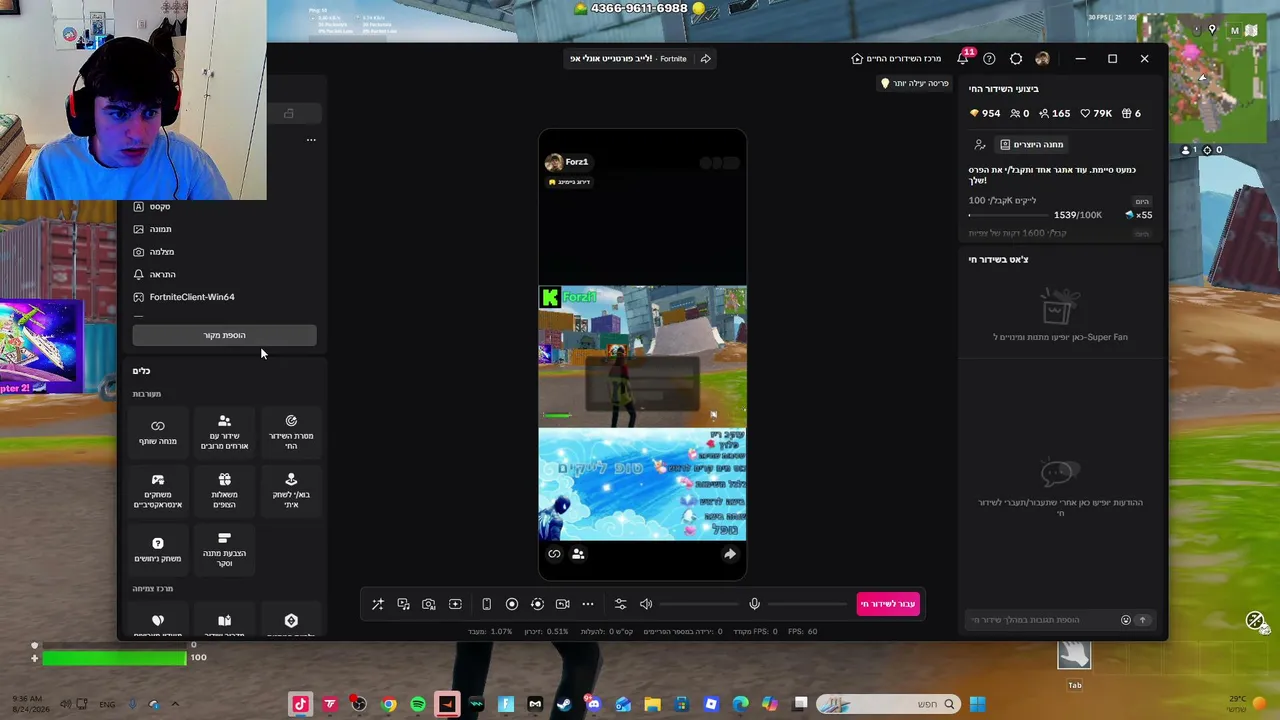Open the 'משאלות הצופים' viewer wishes tool
Image resolution: width=1280 pixels, height=720 pixels.
[224, 491]
